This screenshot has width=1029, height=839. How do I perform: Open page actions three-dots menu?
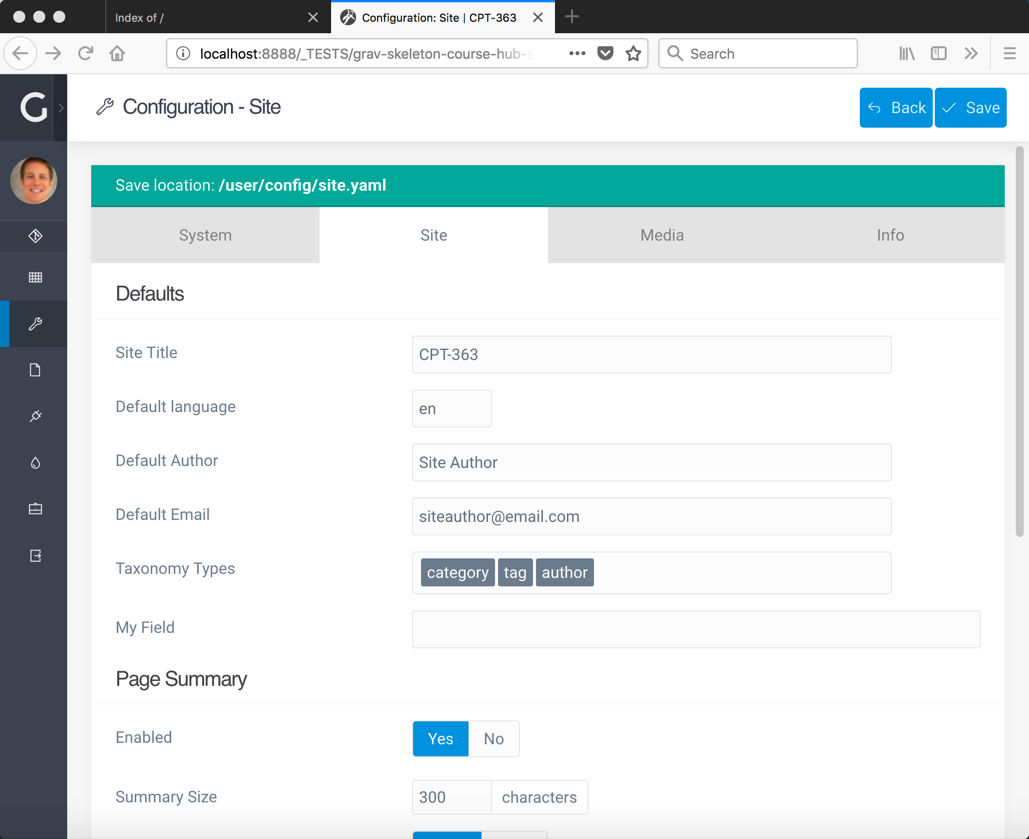click(577, 53)
